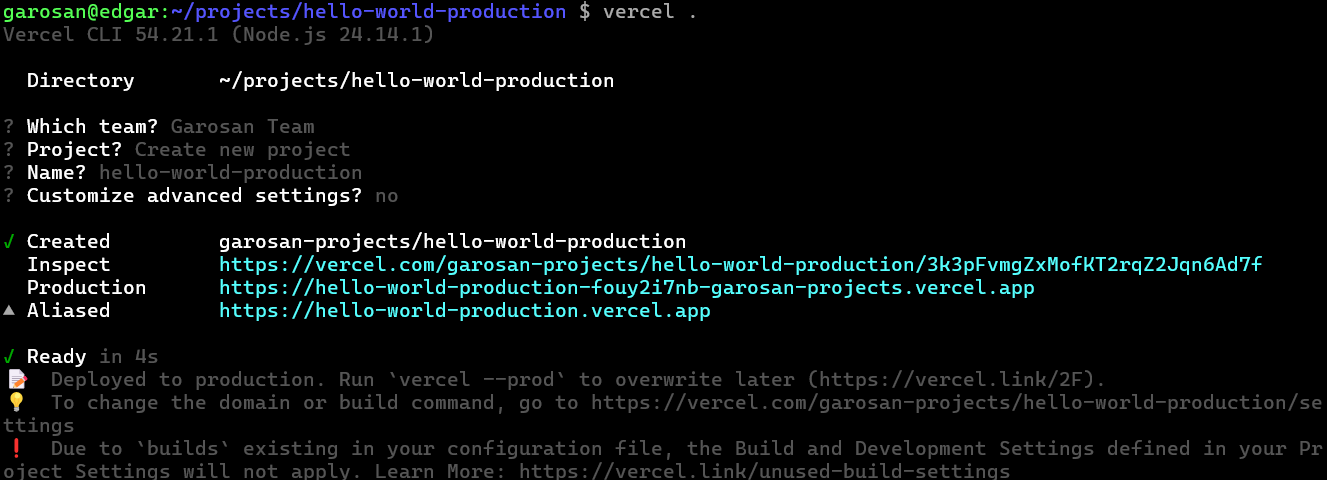Viewport: 1327px width, 480px height.
Task: Click the 'vercel .' command at prompt
Action: (650, 12)
